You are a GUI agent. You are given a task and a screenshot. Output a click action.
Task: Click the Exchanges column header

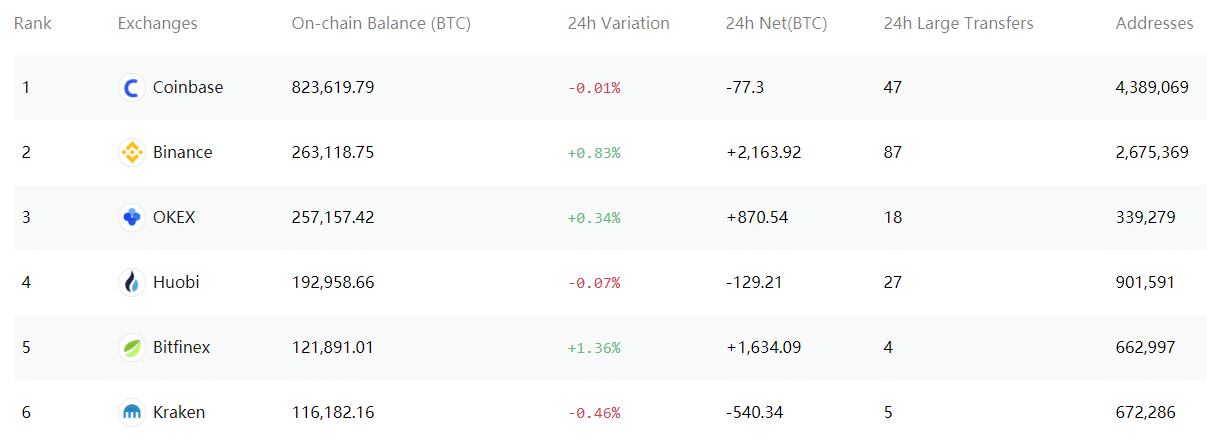157,23
